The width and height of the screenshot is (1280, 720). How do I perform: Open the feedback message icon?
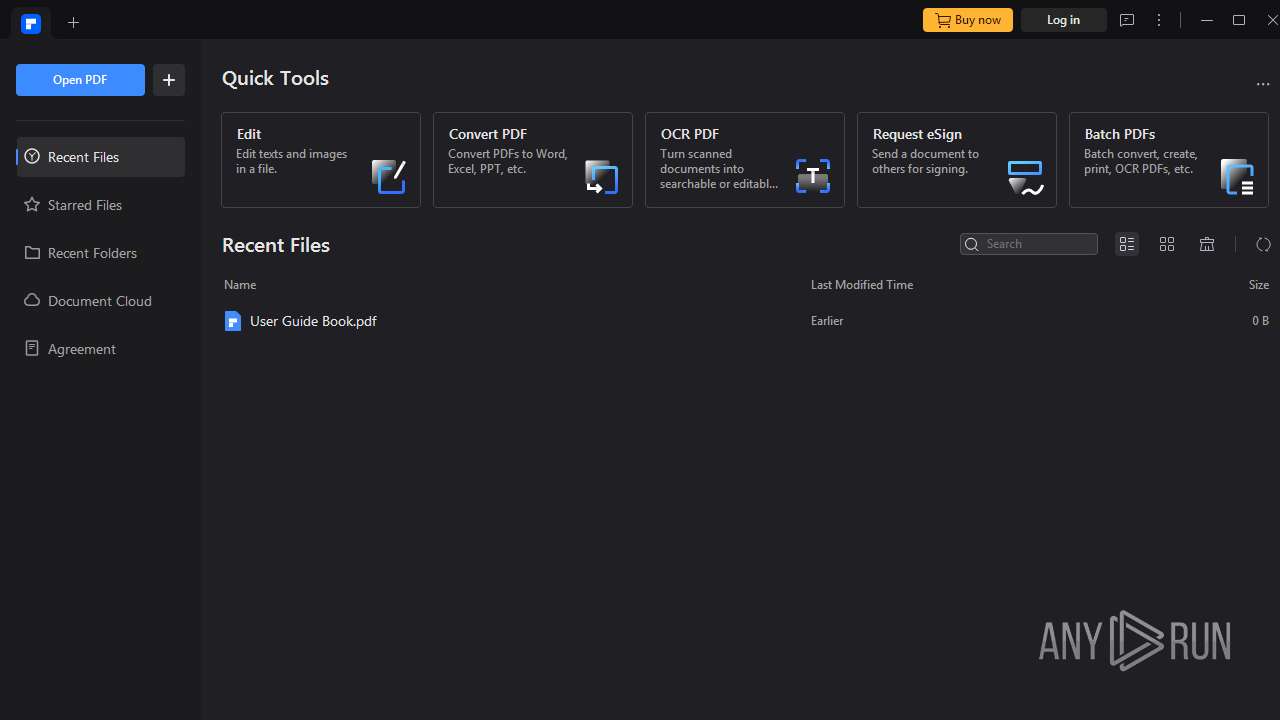click(x=1127, y=20)
